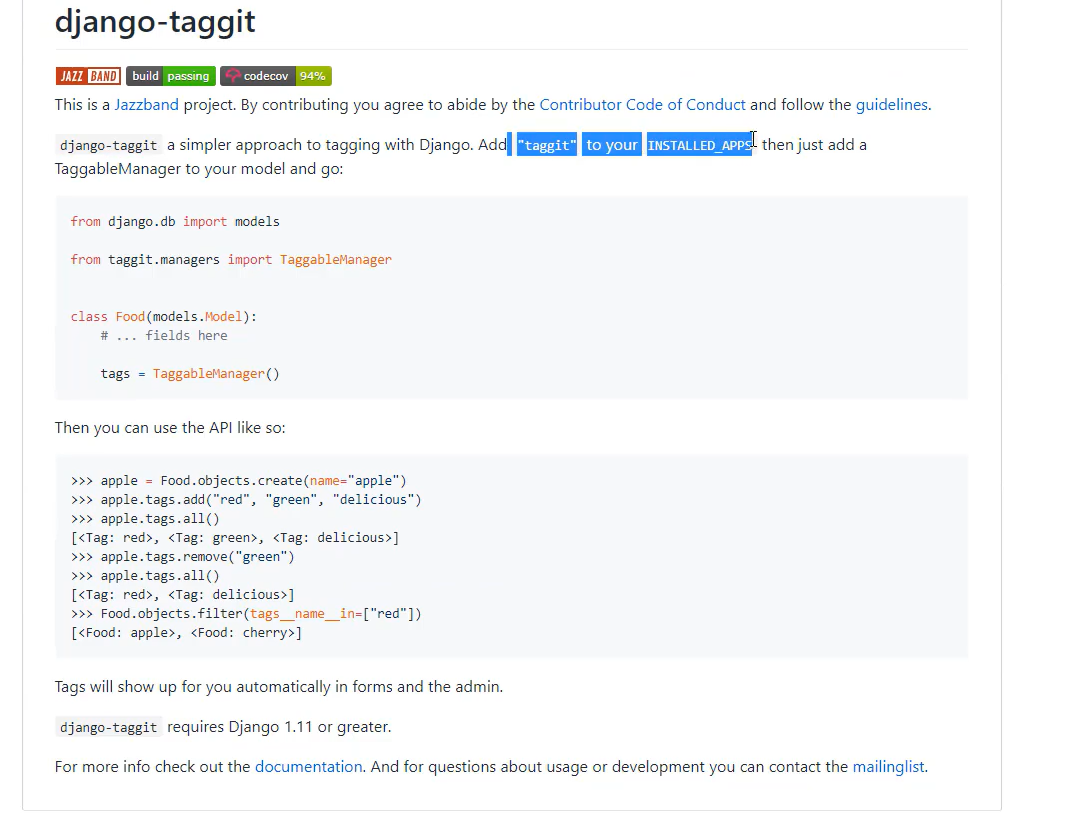Click the django-taggit inline code in first paragraph
Viewport: 1080px width, 813px height.
tap(109, 145)
